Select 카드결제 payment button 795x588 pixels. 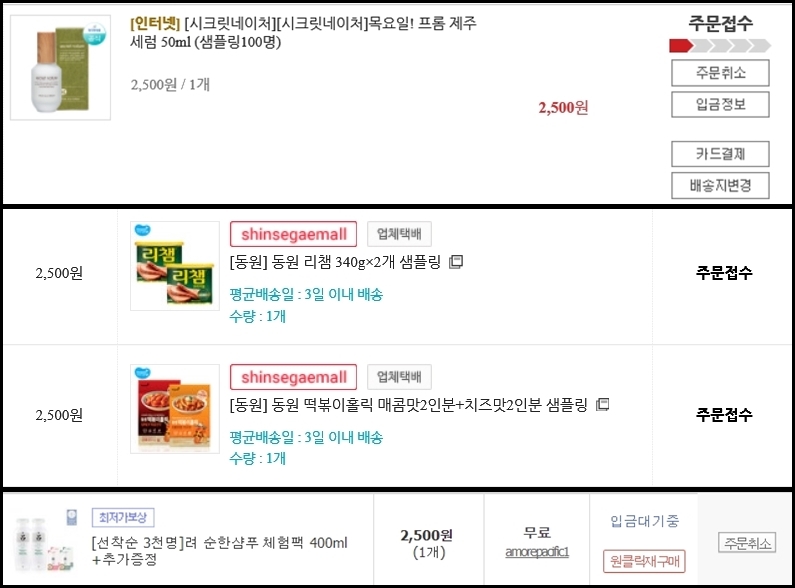(x=720, y=154)
